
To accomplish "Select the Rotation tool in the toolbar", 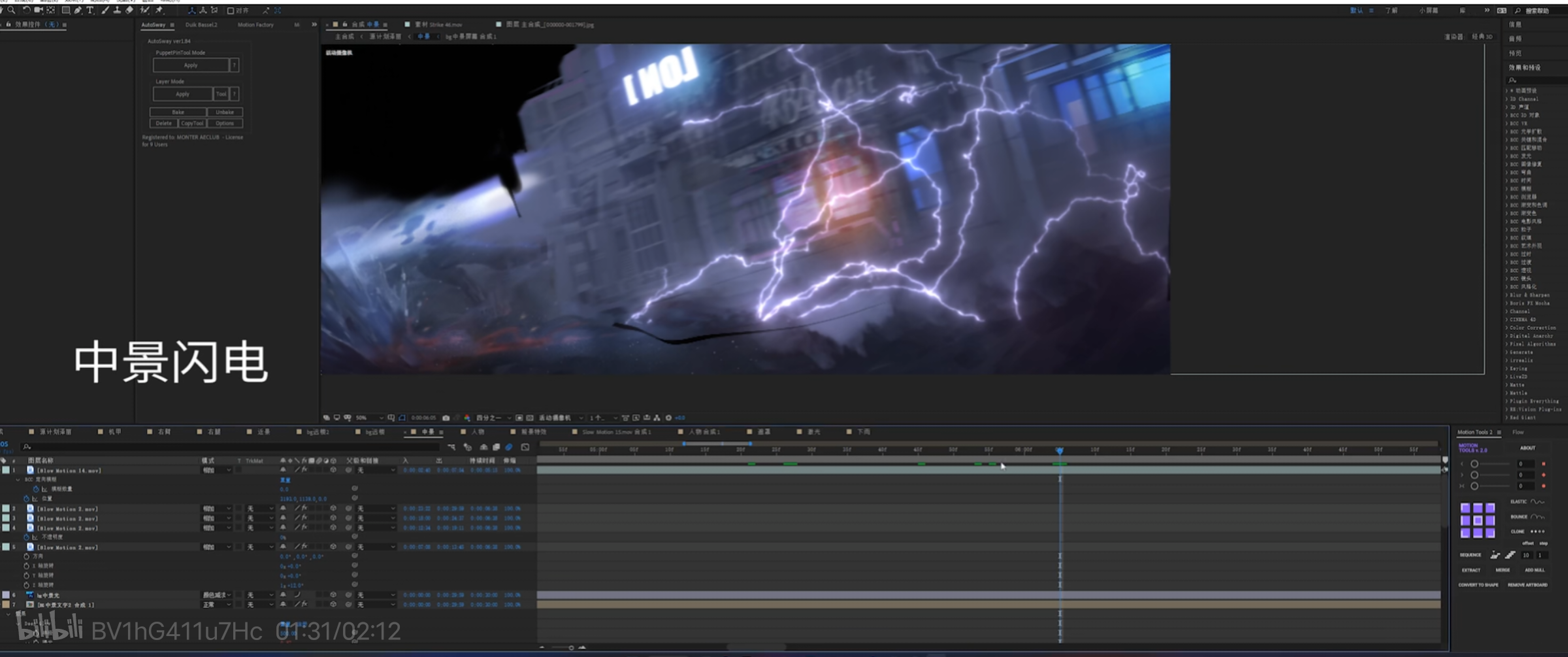I will click(x=26, y=10).
